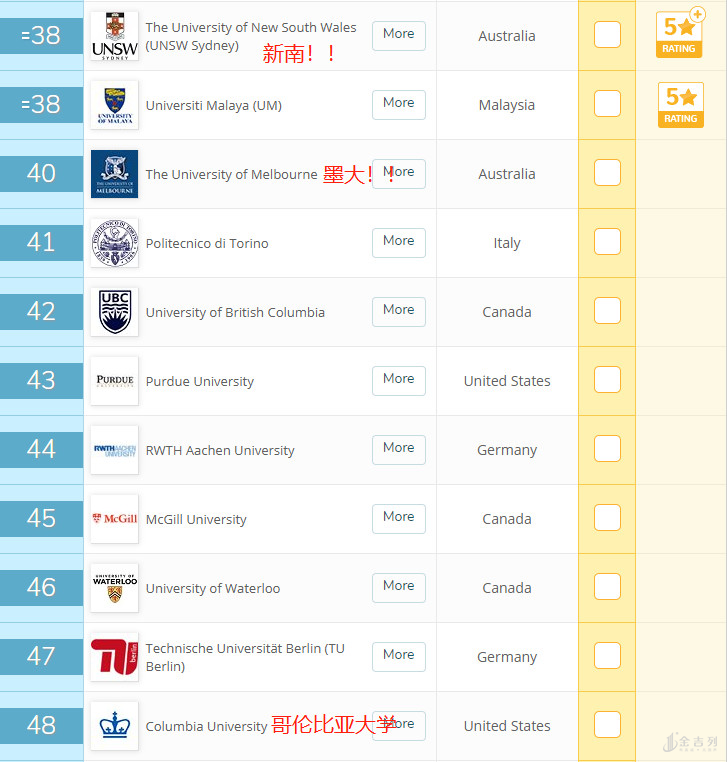Check the box for Politecnico di Torino
Image resolution: width=727 pixels, height=762 pixels.
pos(607,242)
